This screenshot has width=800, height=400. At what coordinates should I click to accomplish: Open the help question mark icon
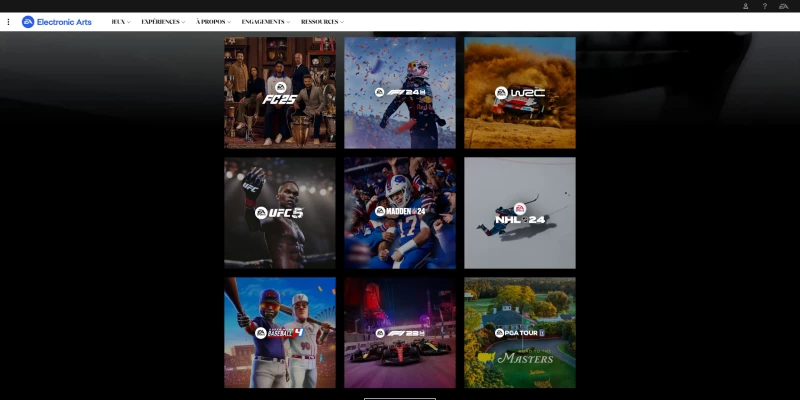764,6
